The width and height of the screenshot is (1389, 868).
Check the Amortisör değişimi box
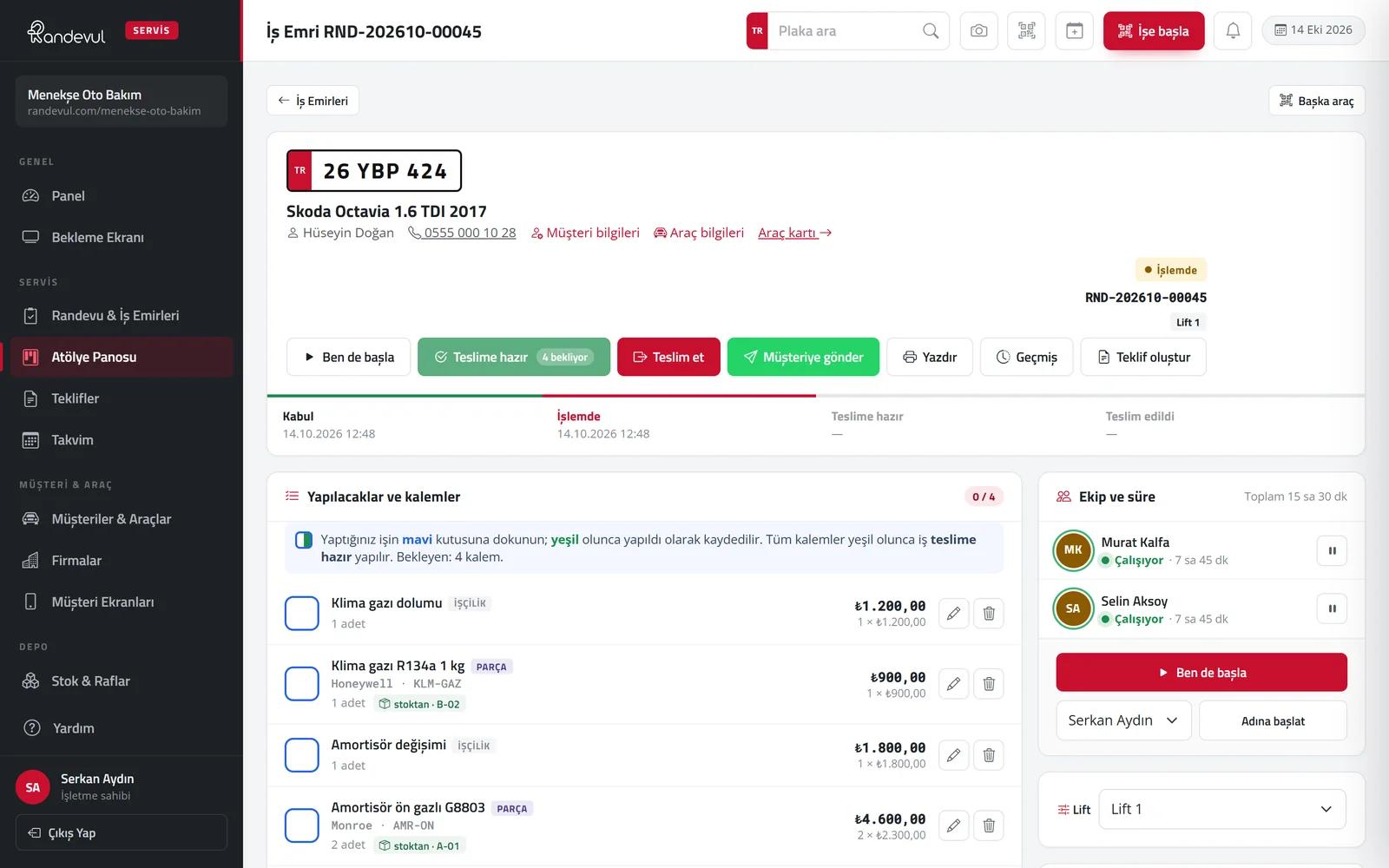pos(302,755)
